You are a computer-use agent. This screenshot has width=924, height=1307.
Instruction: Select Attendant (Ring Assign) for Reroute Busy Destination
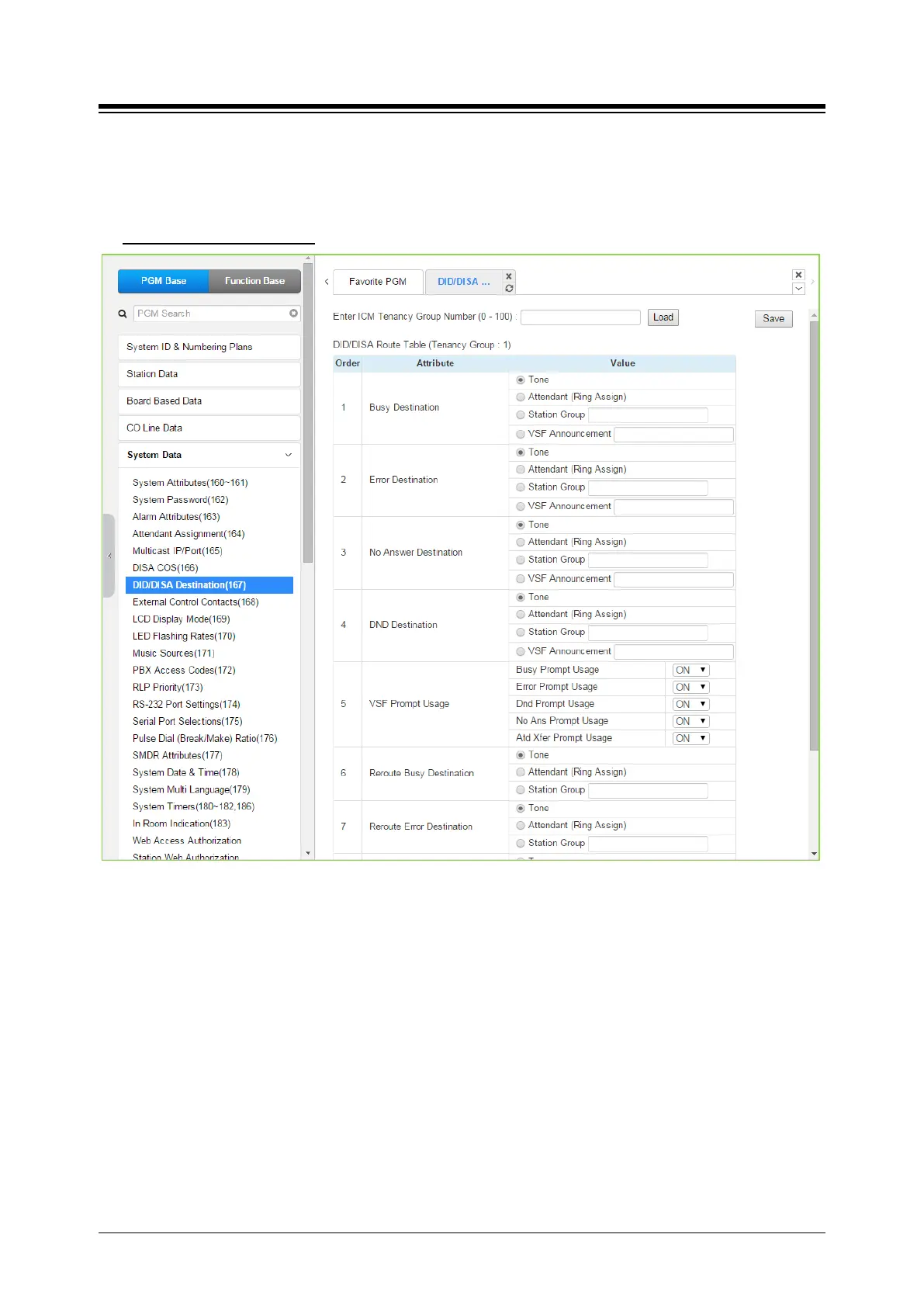coord(521,772)
